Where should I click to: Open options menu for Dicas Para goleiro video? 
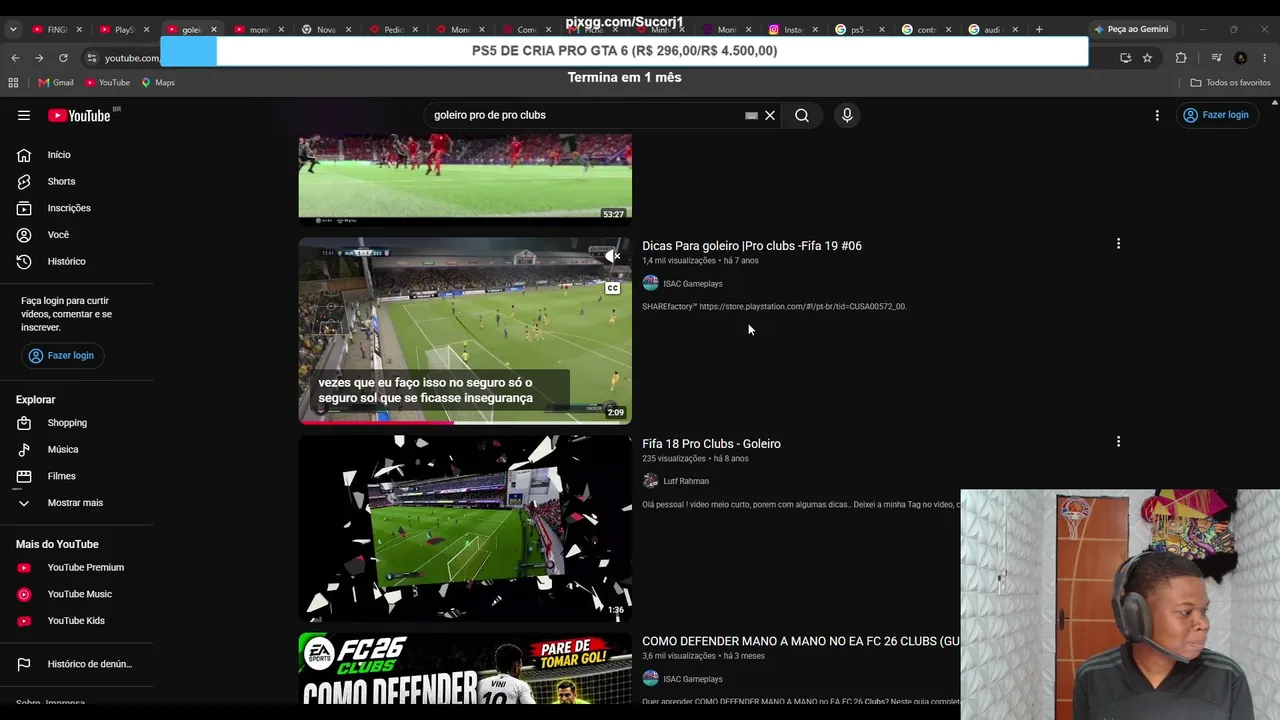(x=1118, y=244)
